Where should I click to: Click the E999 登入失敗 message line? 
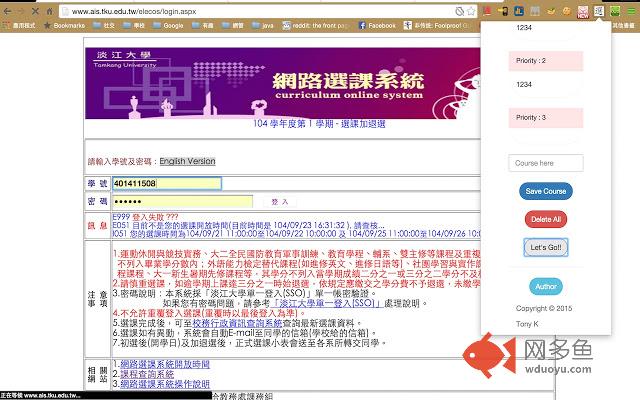coord(145,217)
